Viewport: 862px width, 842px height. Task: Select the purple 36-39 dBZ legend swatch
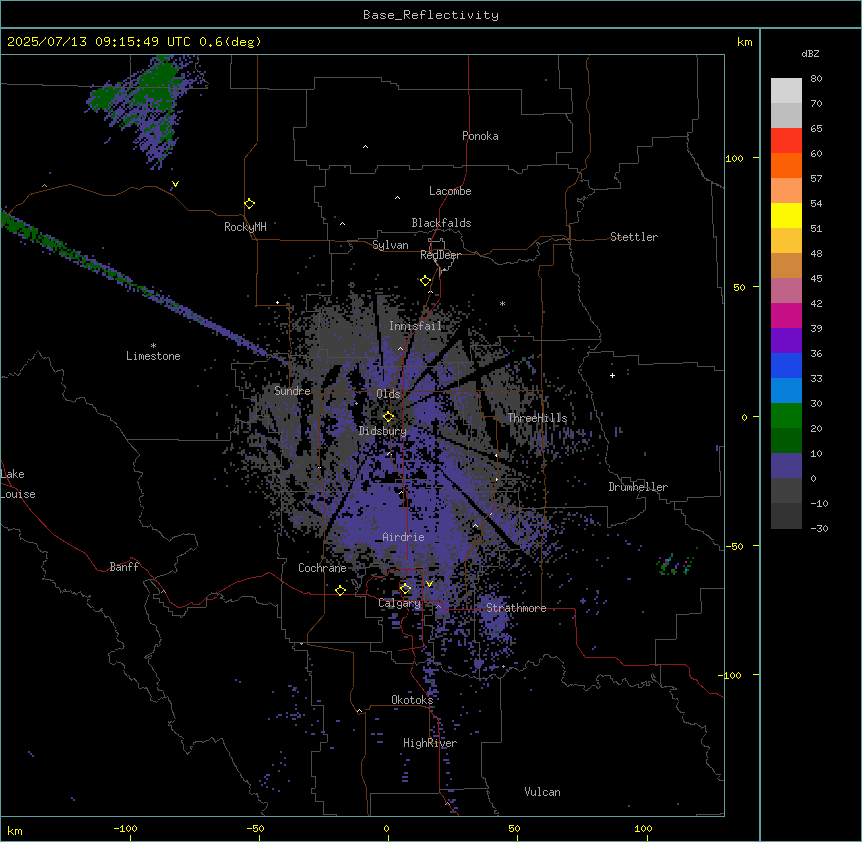pos(786,341)
